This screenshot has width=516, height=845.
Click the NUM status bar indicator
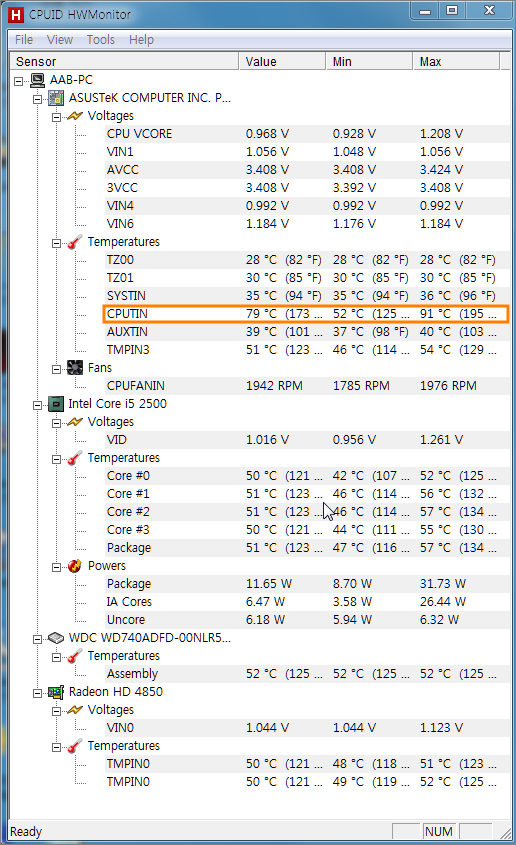[438, 832]
